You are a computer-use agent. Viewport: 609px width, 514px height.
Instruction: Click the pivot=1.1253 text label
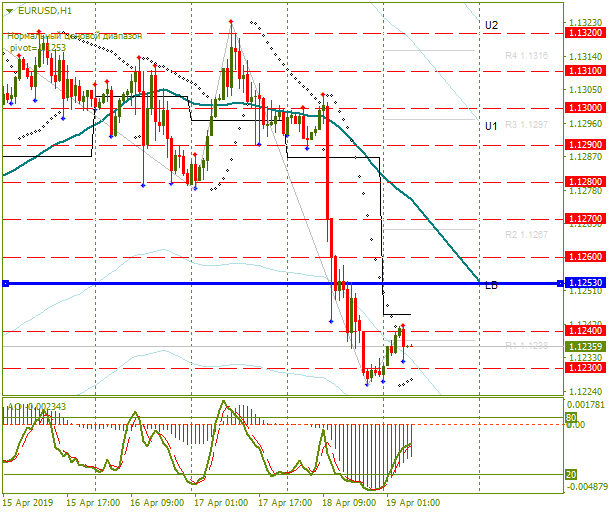38,48
